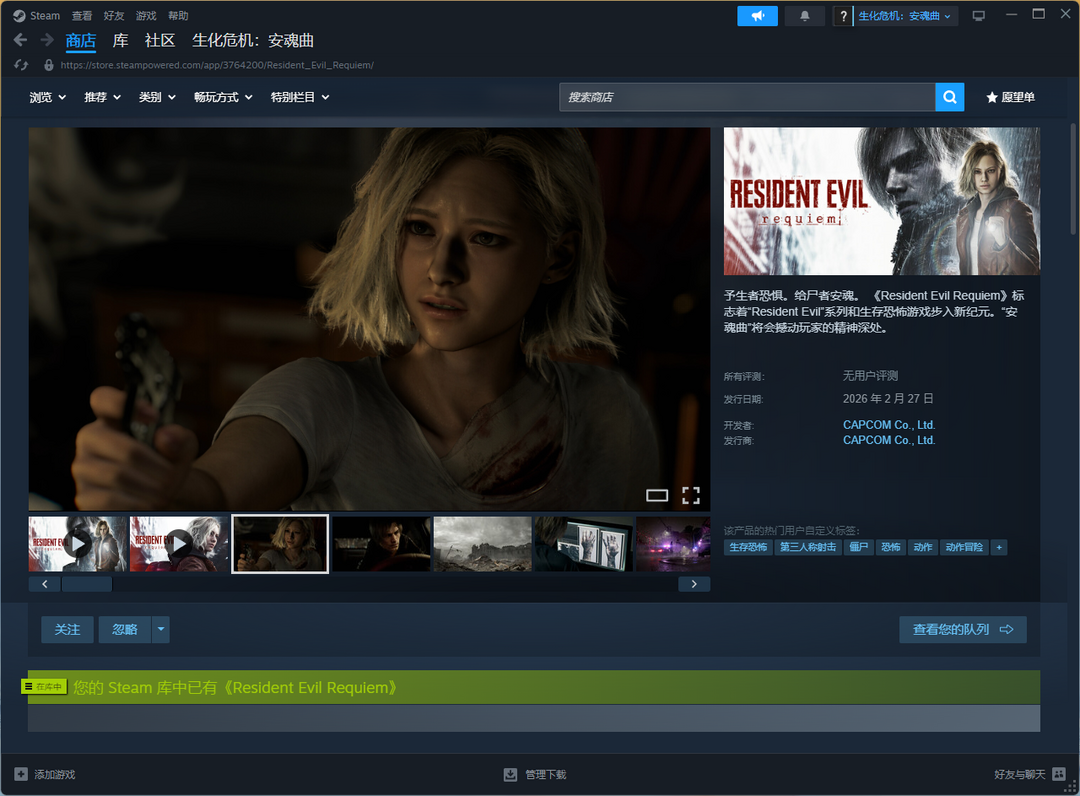1080x796 pixels.
Task: Click the question mark help icon
Action: pos(844,16)
